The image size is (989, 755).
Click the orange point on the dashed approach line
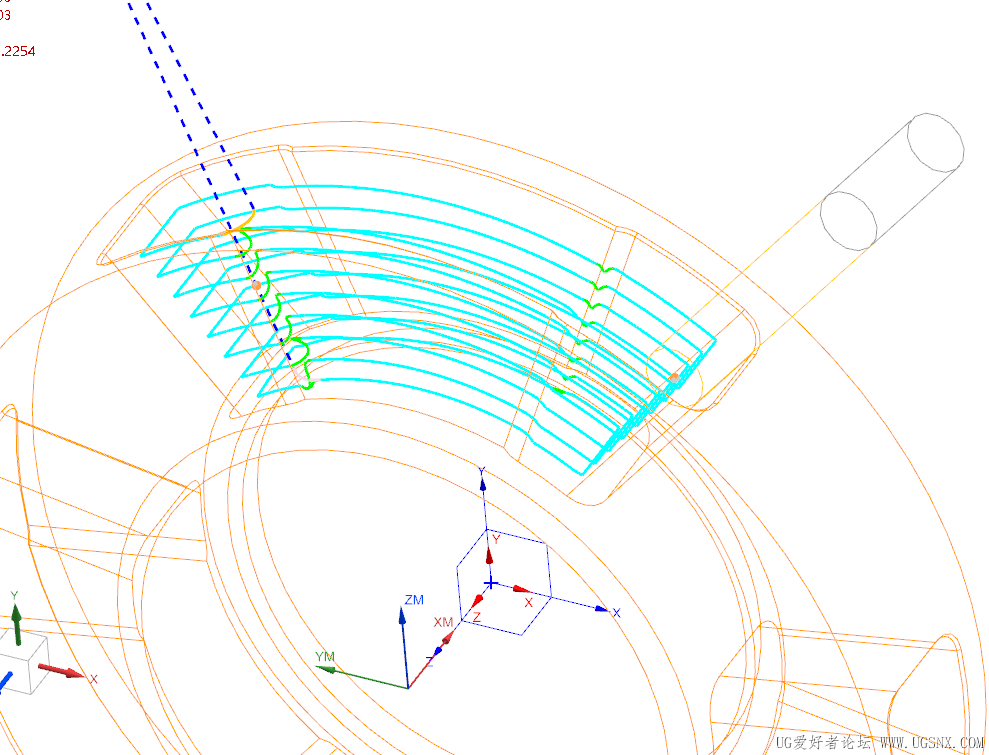(x=256, y=285)
